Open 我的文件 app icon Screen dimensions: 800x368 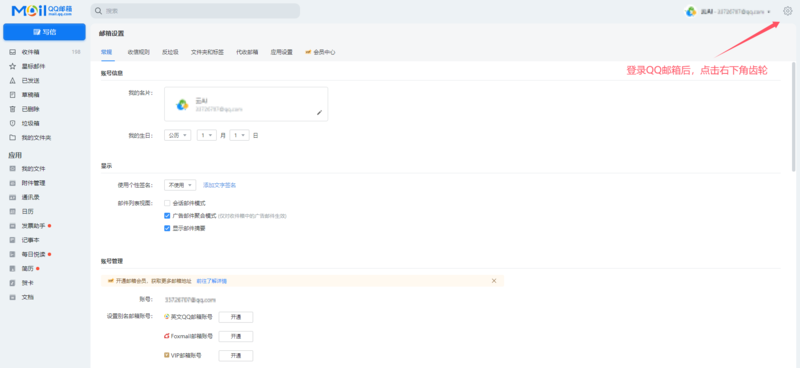pyautogui.click(x=13, y=168)
